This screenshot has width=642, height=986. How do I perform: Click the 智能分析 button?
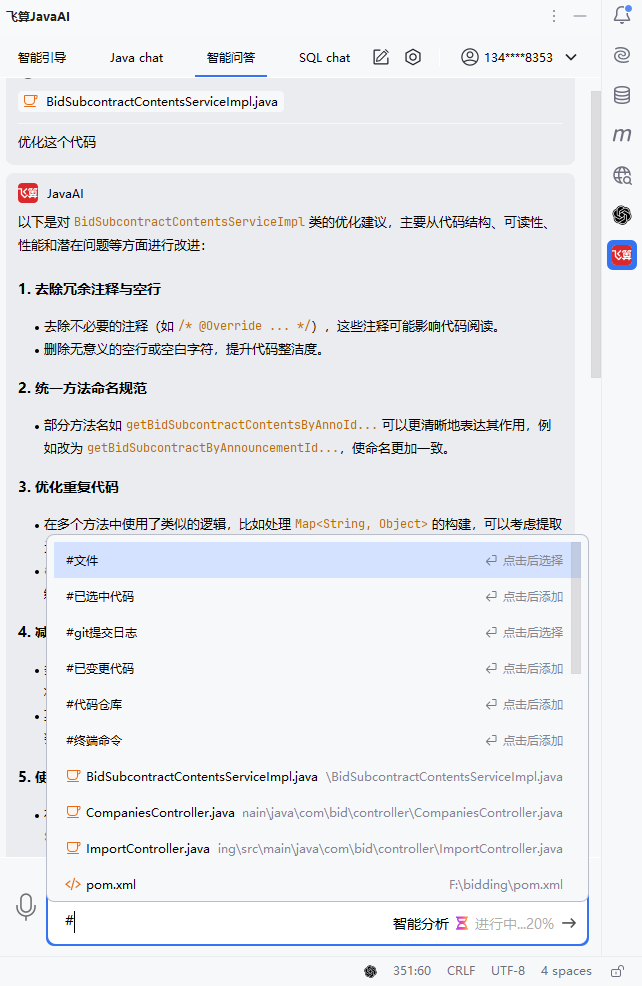[x=421, y=923]
